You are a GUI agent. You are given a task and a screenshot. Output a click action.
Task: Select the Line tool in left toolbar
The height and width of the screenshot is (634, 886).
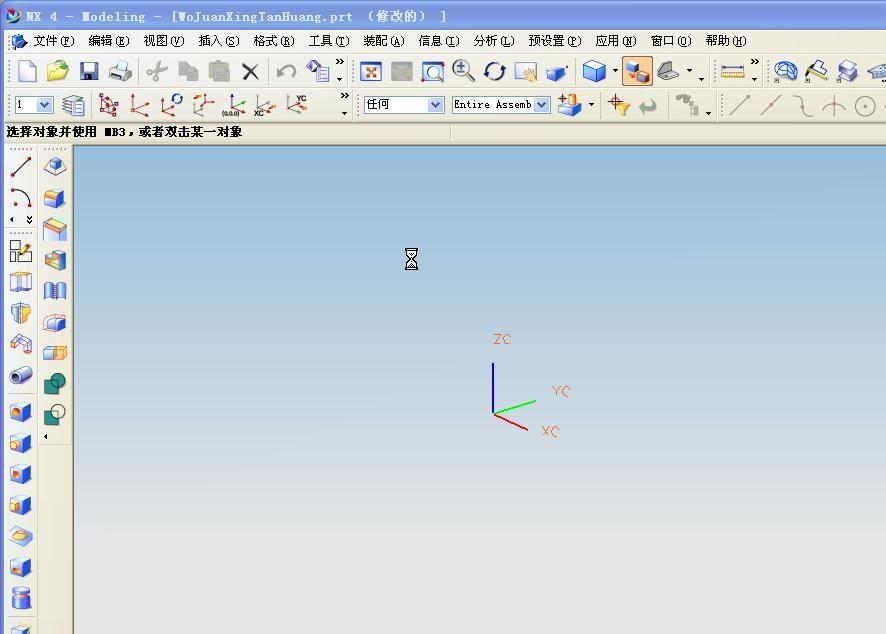21,167
